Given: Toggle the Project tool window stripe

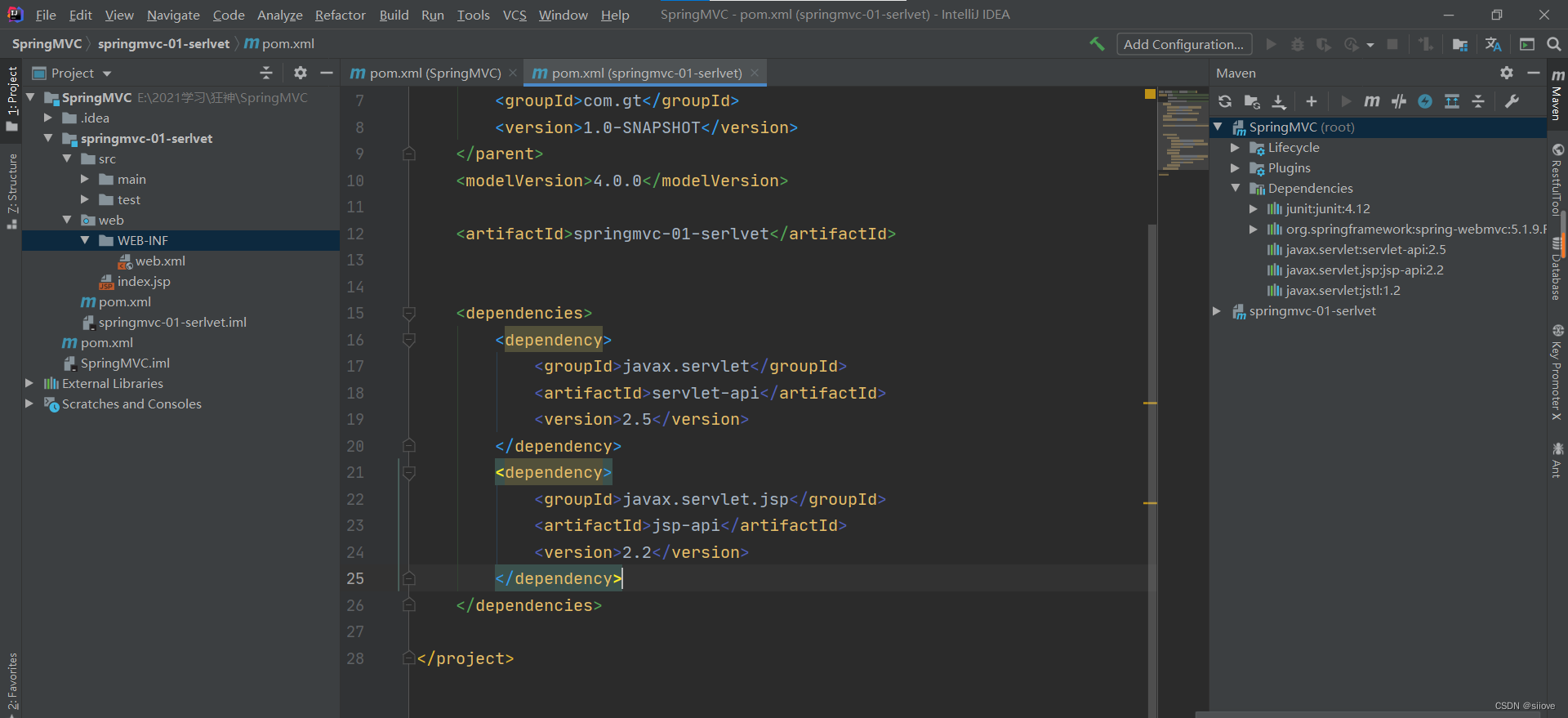Looking at the screenshot, I should [x=11, y=98].
